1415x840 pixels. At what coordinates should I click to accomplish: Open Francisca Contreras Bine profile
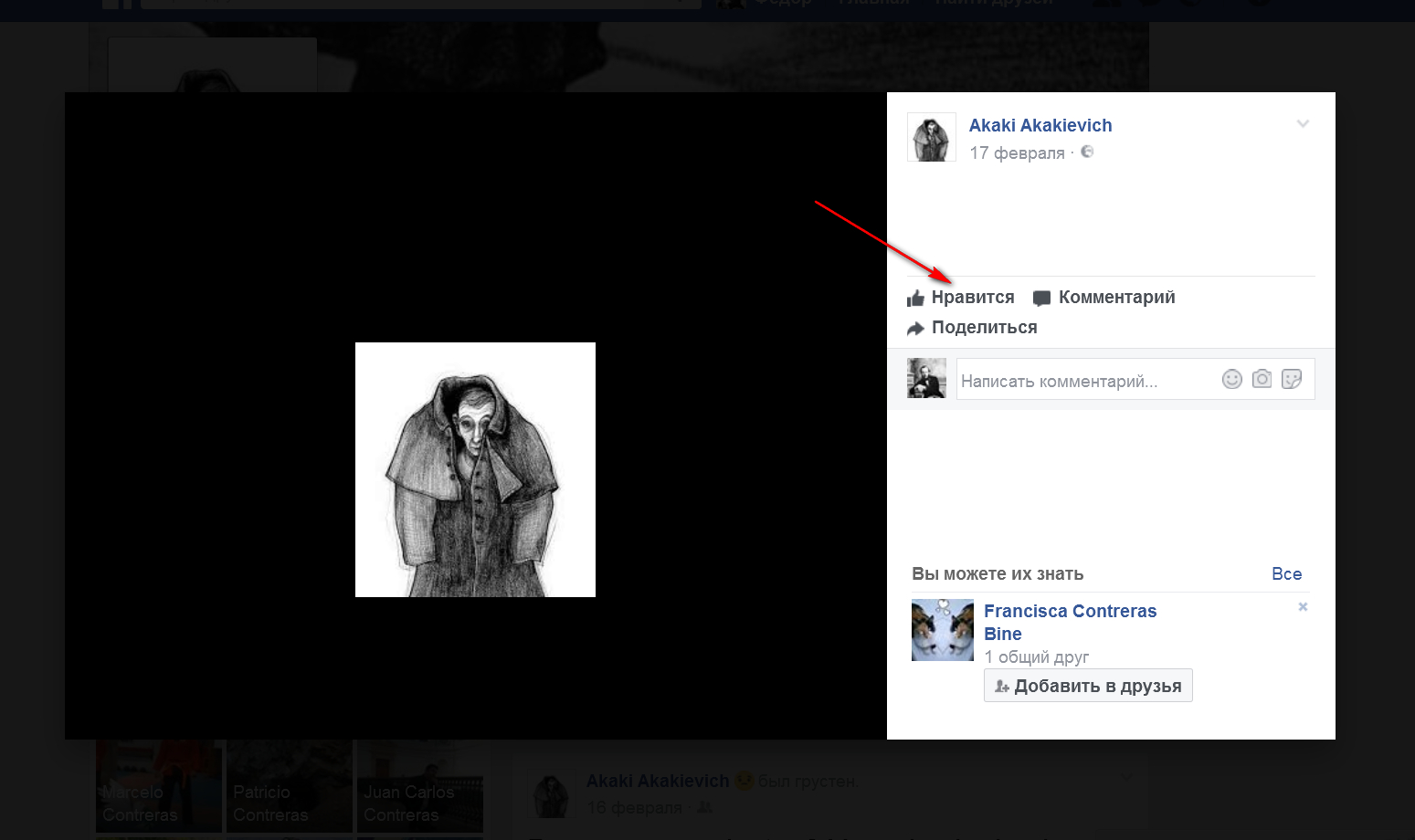point(1071,623)
